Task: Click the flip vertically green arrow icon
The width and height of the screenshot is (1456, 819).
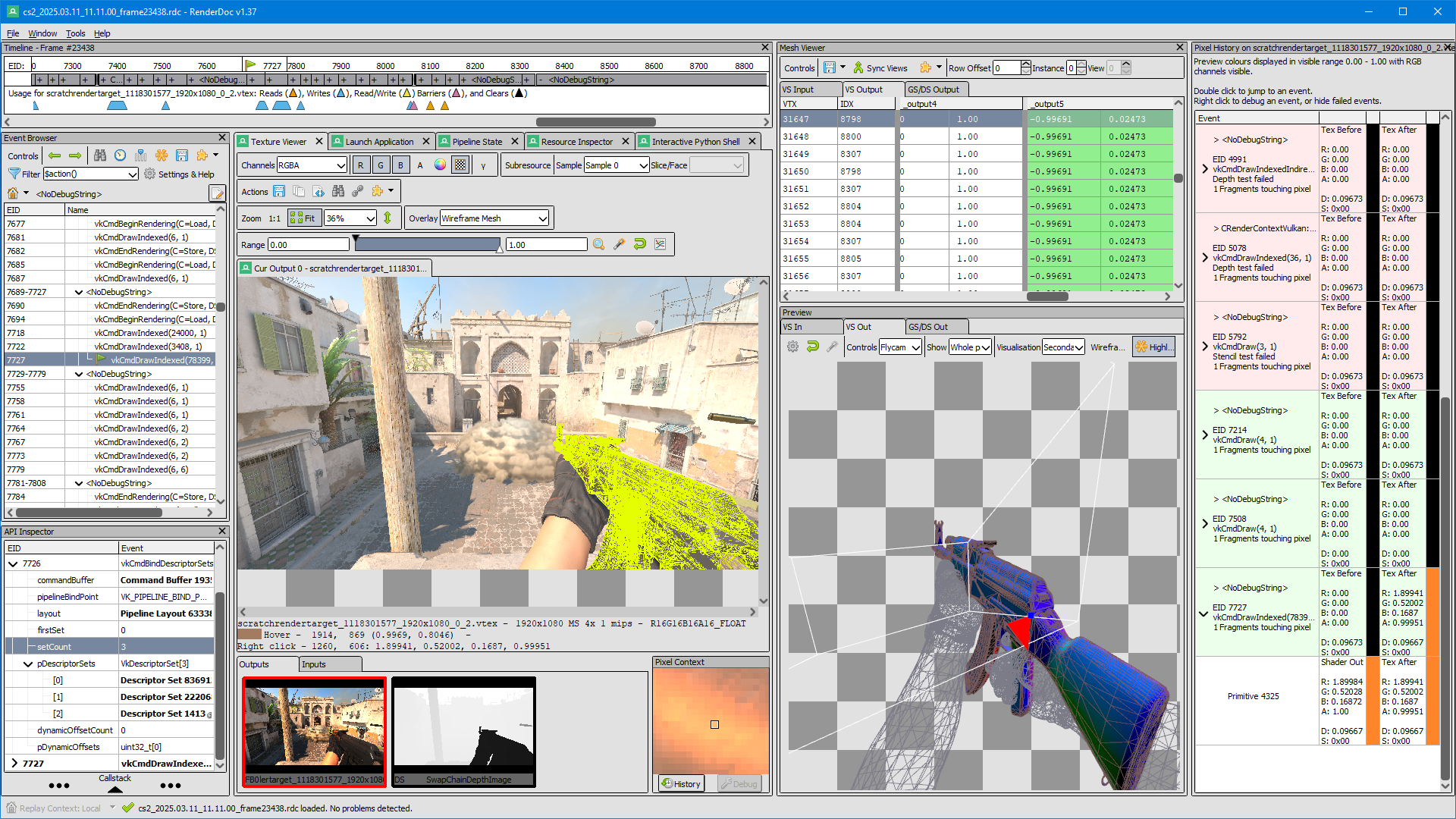Action: click(x=388, y=218)
